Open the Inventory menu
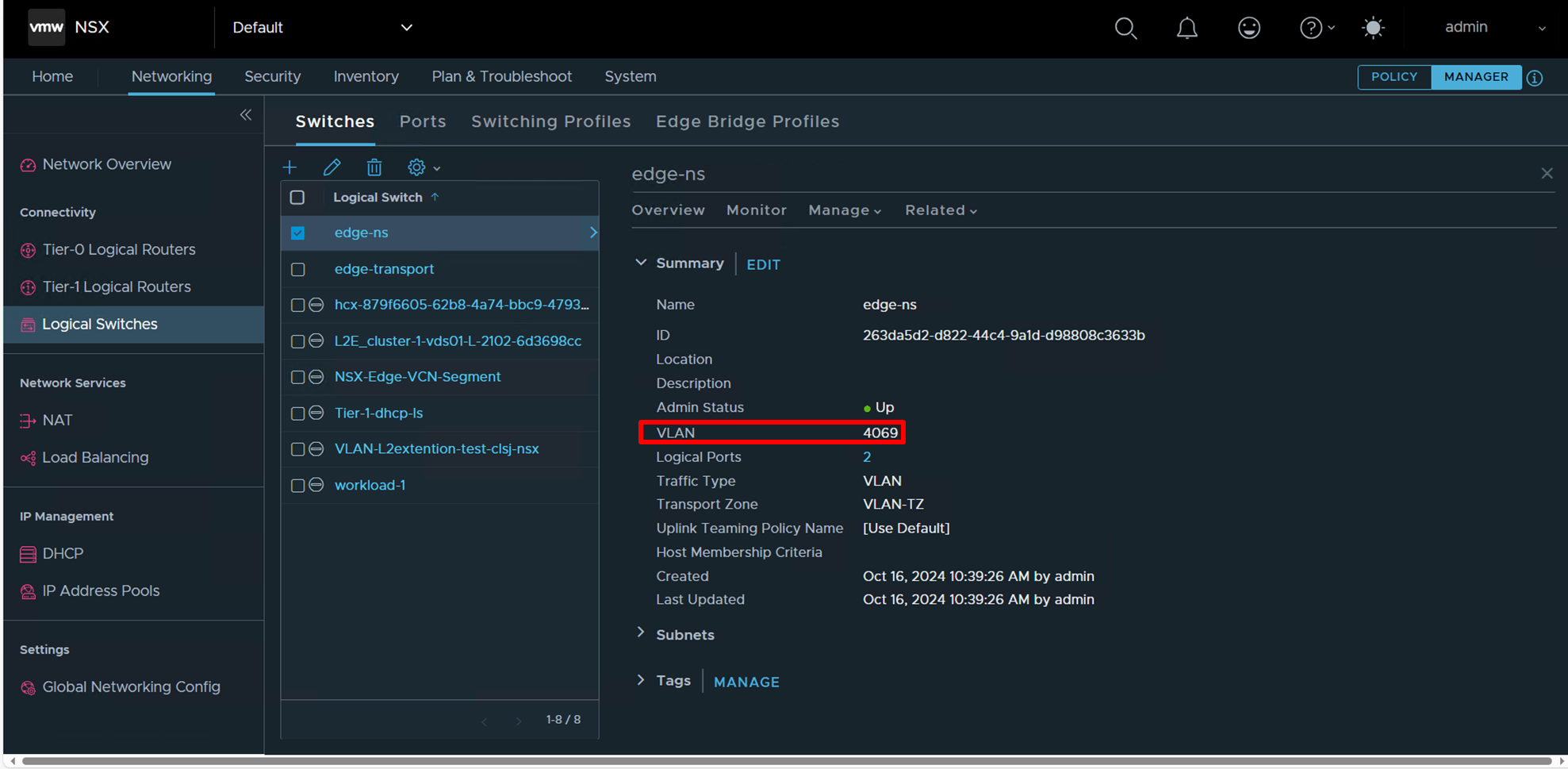Viewport: 1568px width, 769px height. coord(366,77)
